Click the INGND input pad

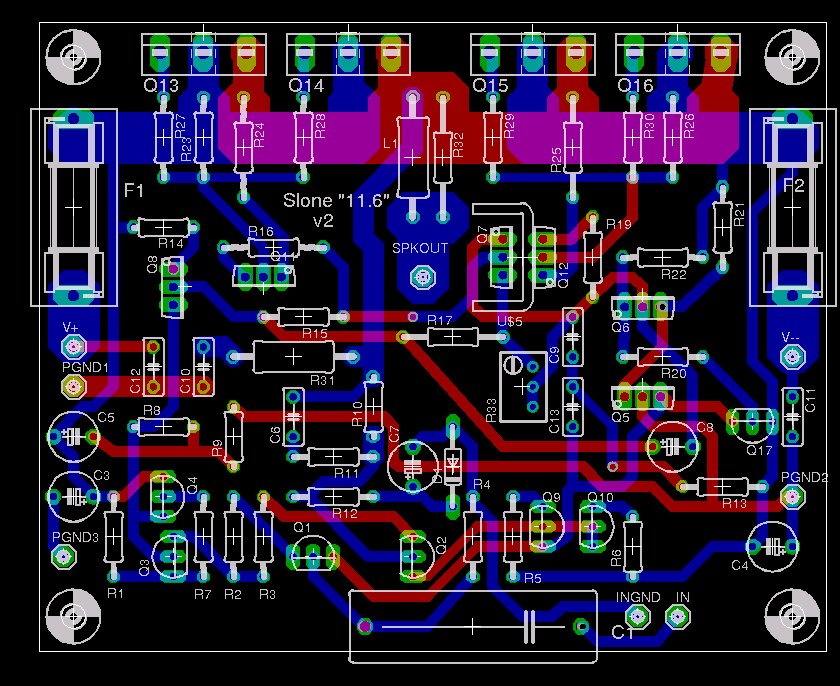(638, 617)
